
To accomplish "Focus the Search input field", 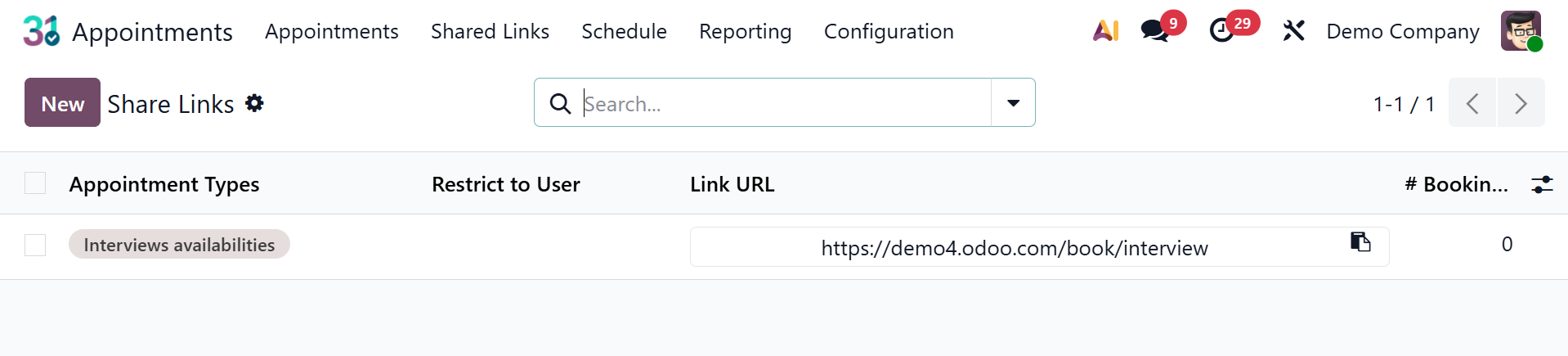I will tap(783, 104).
